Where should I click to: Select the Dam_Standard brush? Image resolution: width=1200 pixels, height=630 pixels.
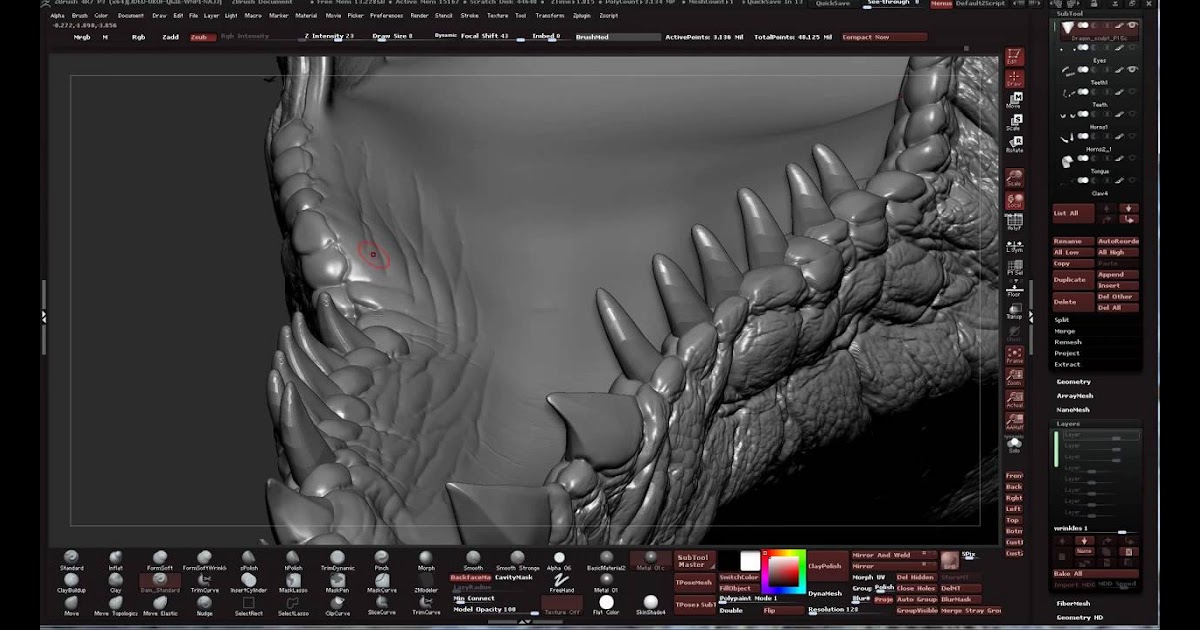[160, 582]
